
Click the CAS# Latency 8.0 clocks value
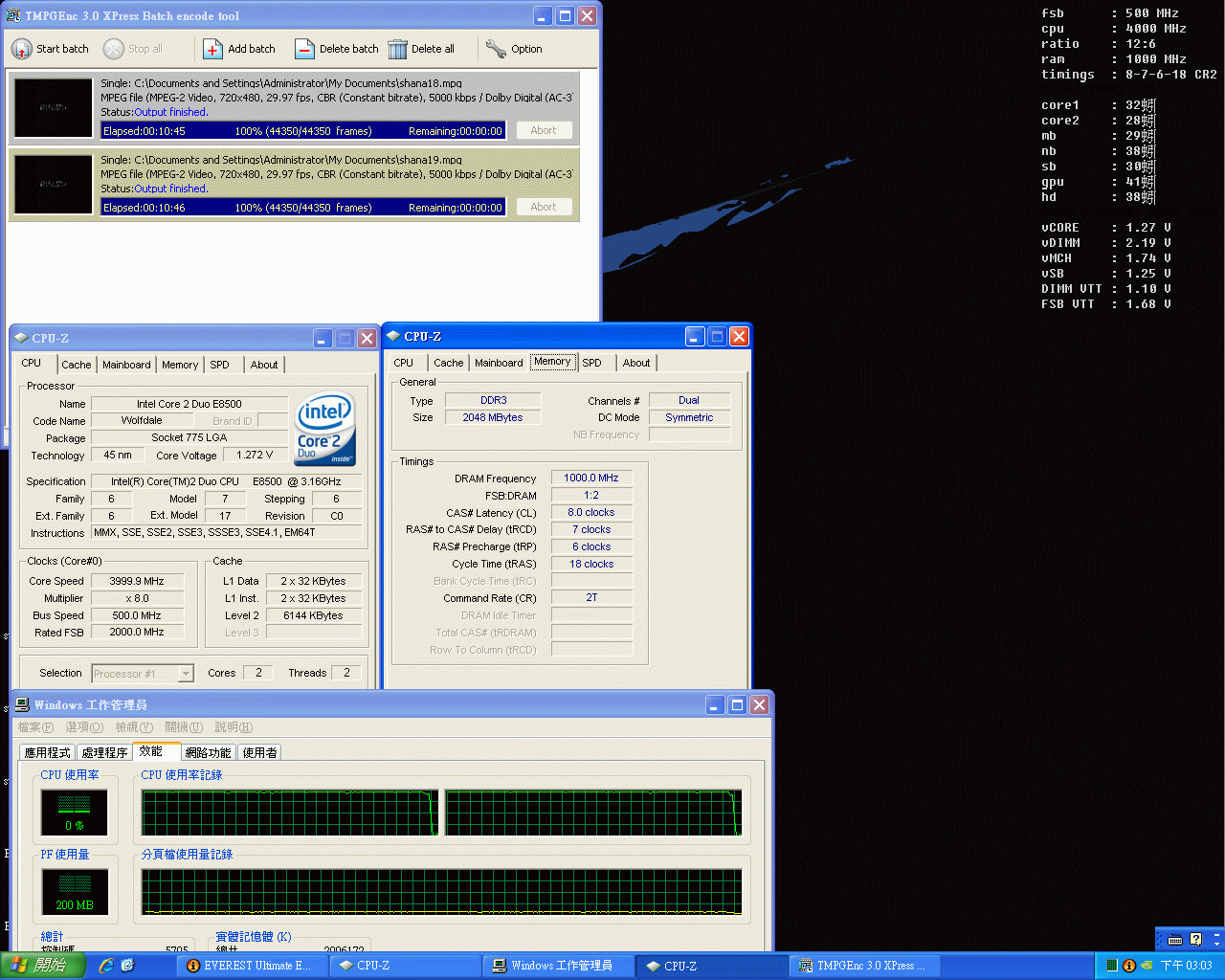[591, 512]
